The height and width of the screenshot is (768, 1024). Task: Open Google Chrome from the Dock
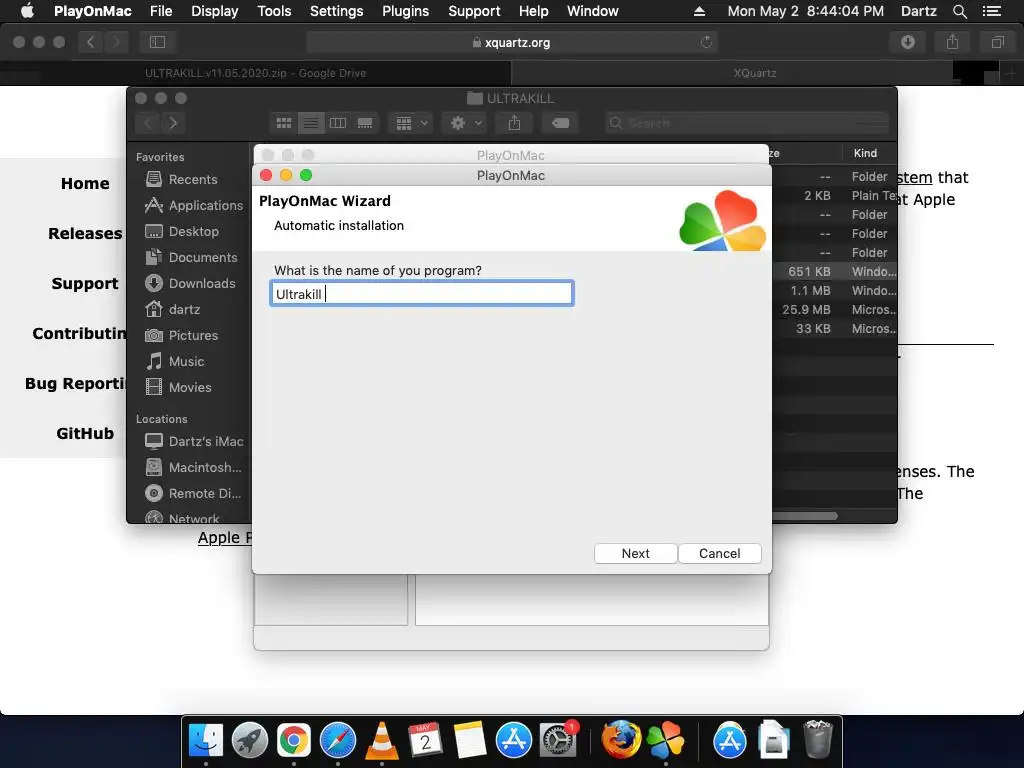click(294, 741)
